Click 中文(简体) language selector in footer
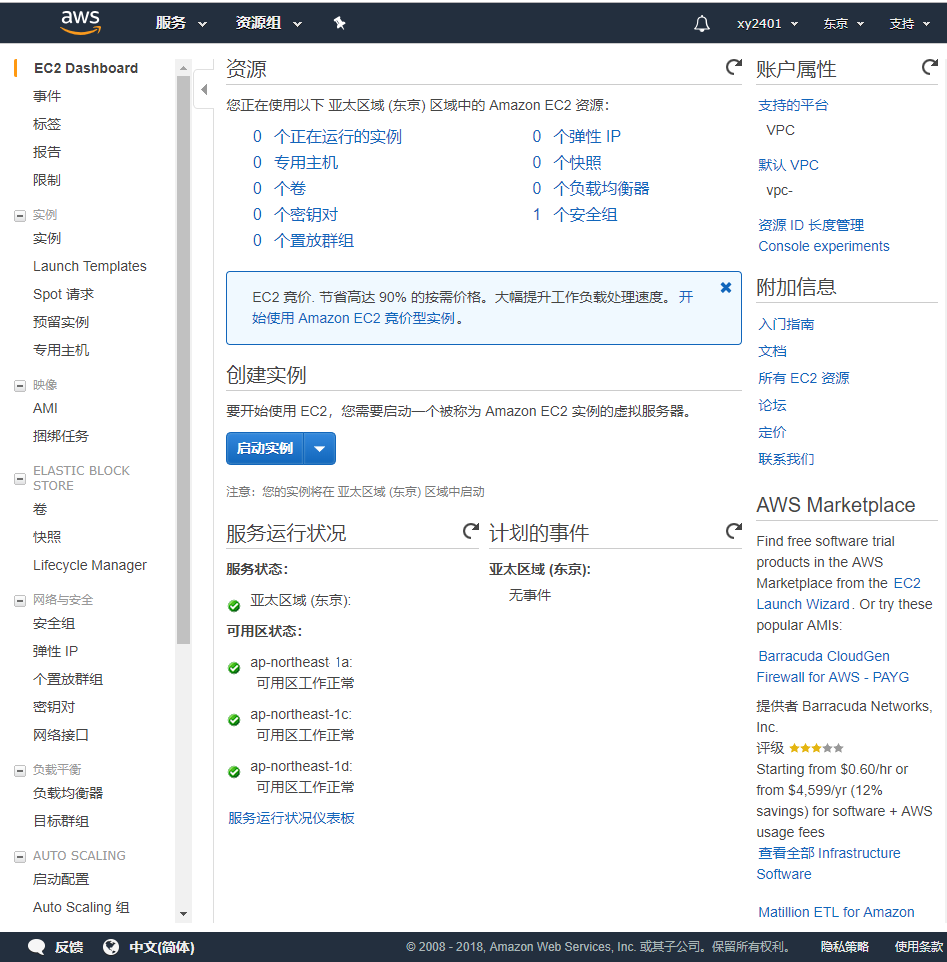The width and height of the screenshot is (947, 962). click(x=161, y=947)
